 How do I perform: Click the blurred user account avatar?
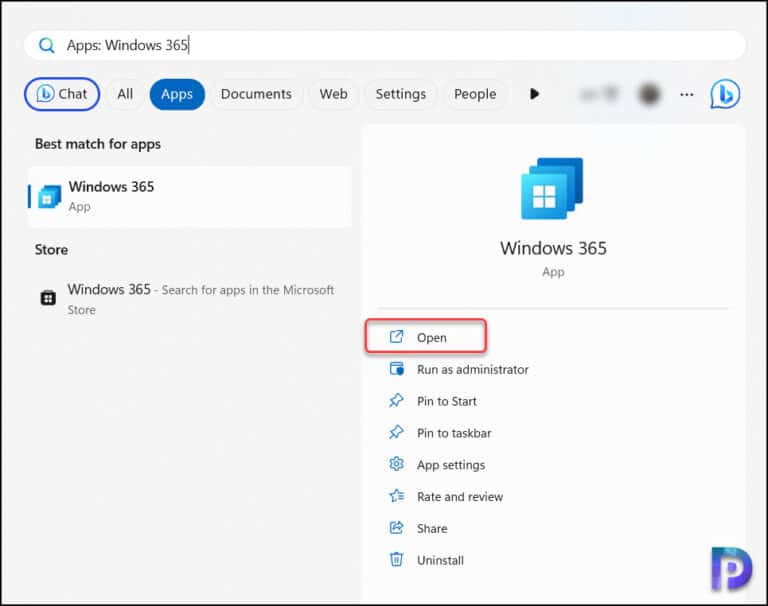(x=649, y=94)
